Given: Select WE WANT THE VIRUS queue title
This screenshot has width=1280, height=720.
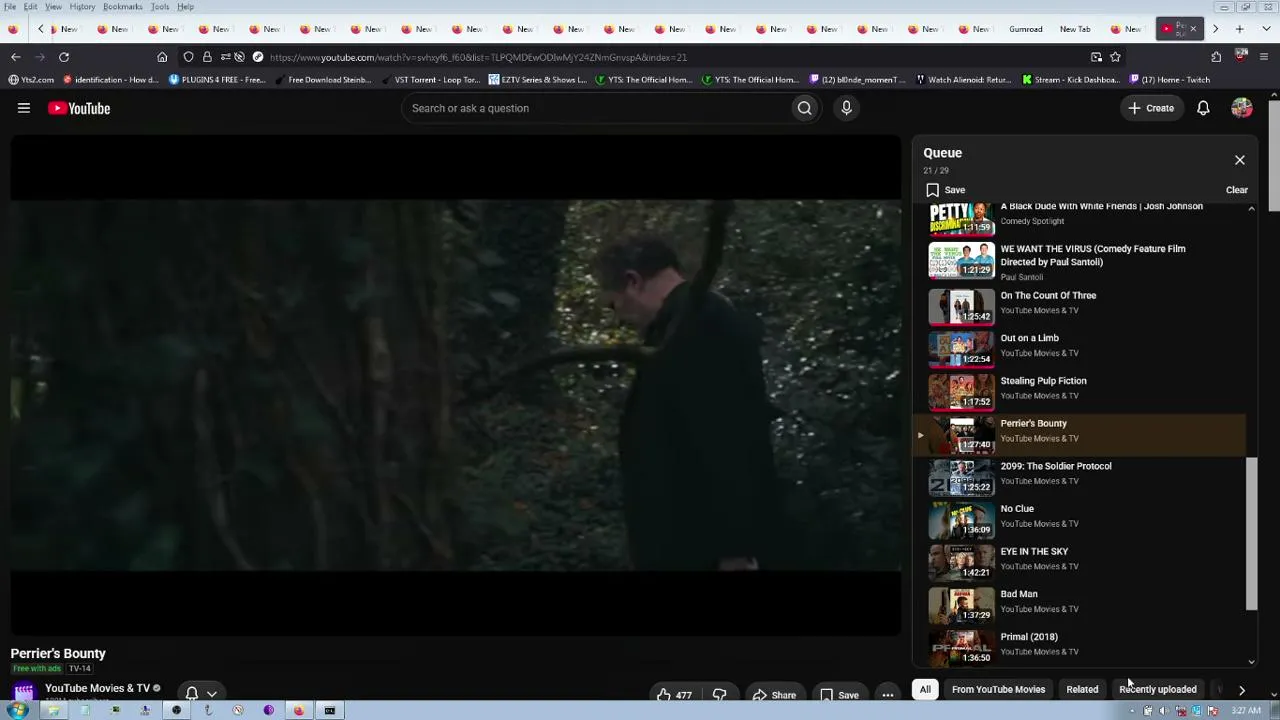Looking at the screenshot, I should [x=1093, y=256].
